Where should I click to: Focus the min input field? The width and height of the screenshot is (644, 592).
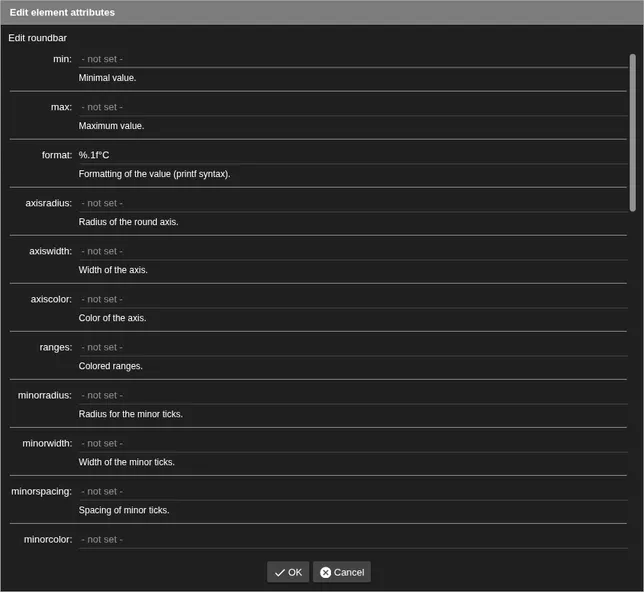(353, 59)
